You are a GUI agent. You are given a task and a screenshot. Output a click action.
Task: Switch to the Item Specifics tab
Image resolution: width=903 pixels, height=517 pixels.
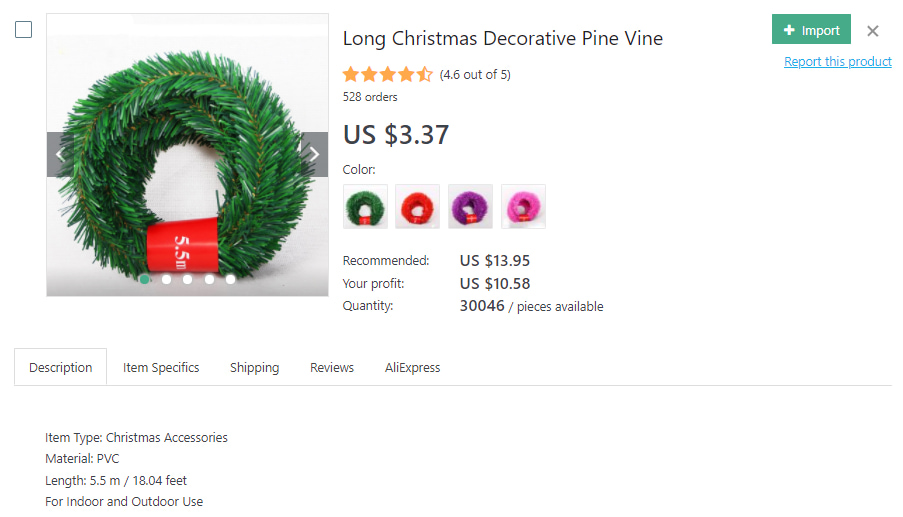click(x=161, y=367)
